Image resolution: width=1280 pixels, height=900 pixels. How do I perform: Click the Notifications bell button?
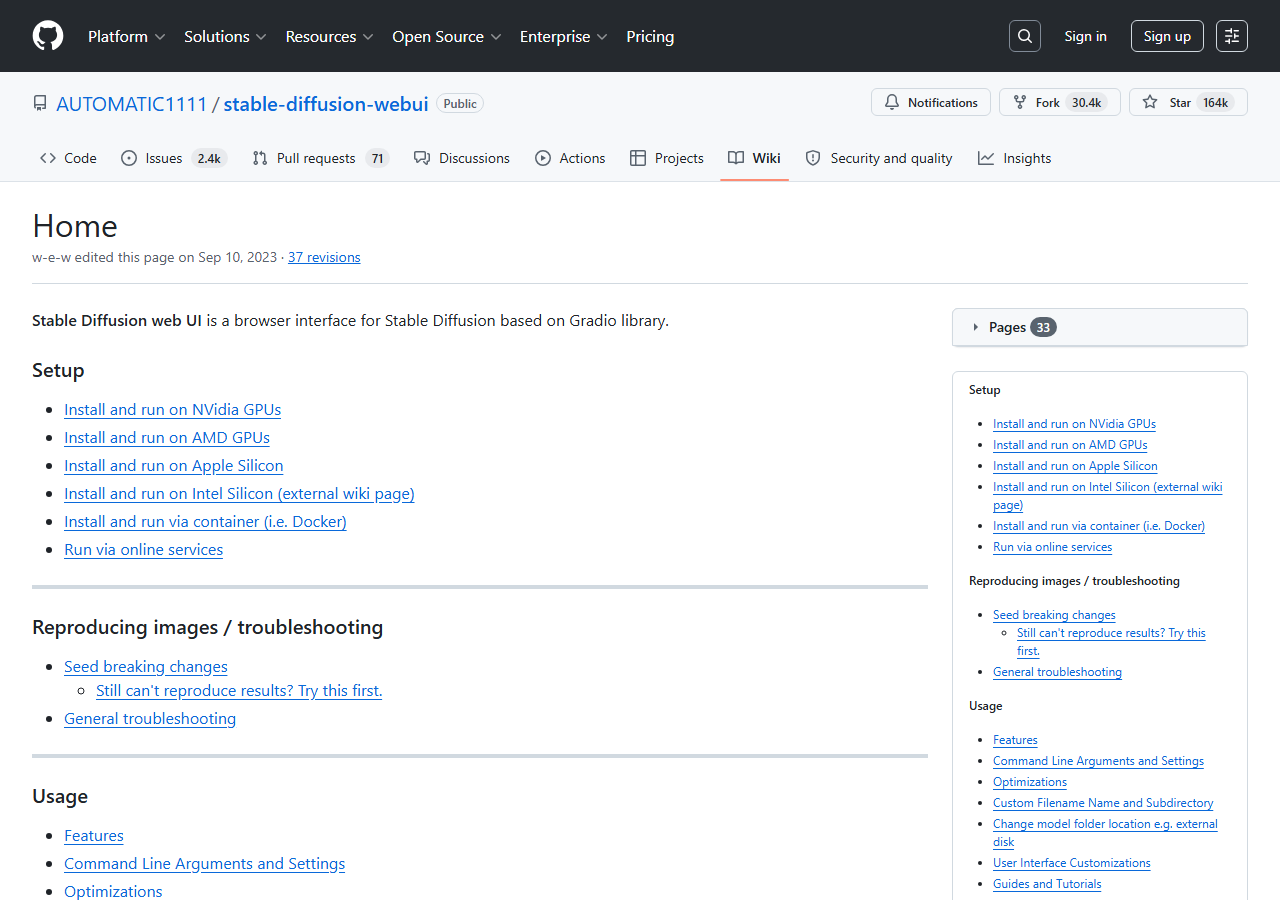931,102
